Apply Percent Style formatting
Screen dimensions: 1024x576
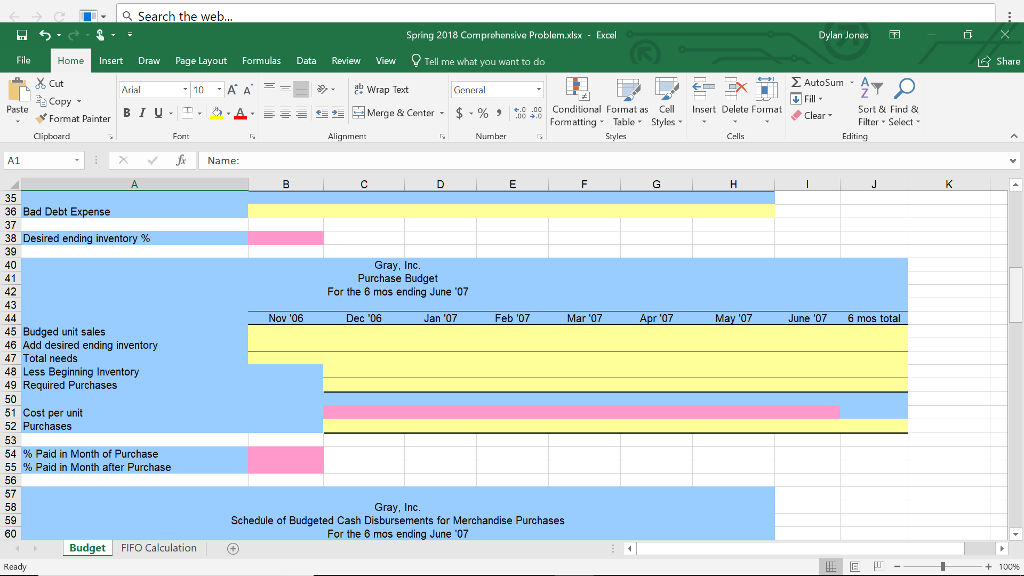(483, 113)
